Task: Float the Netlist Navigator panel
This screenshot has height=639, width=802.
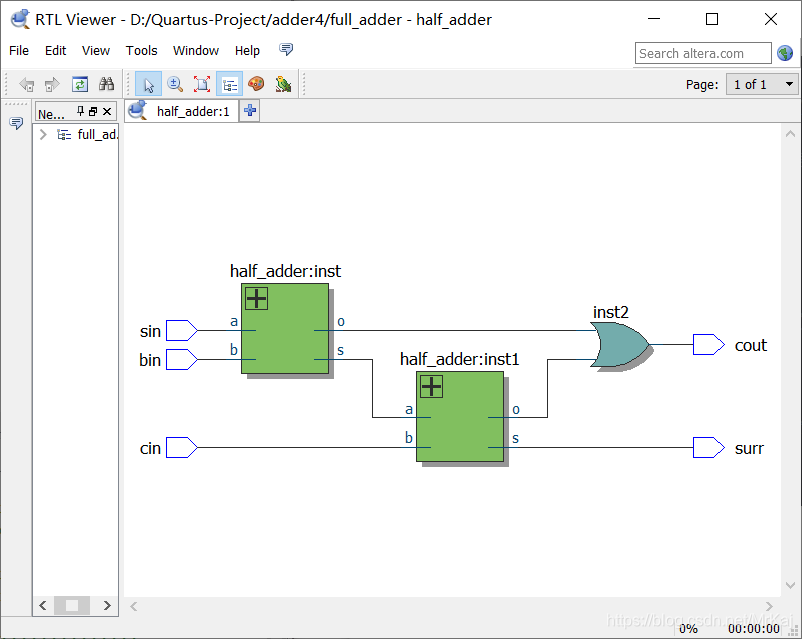Action: (93, 111)
